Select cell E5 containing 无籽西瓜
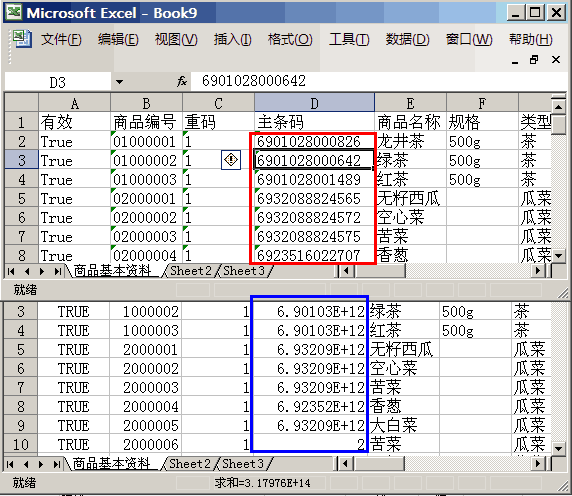572x496 pixels. [410, 199]
